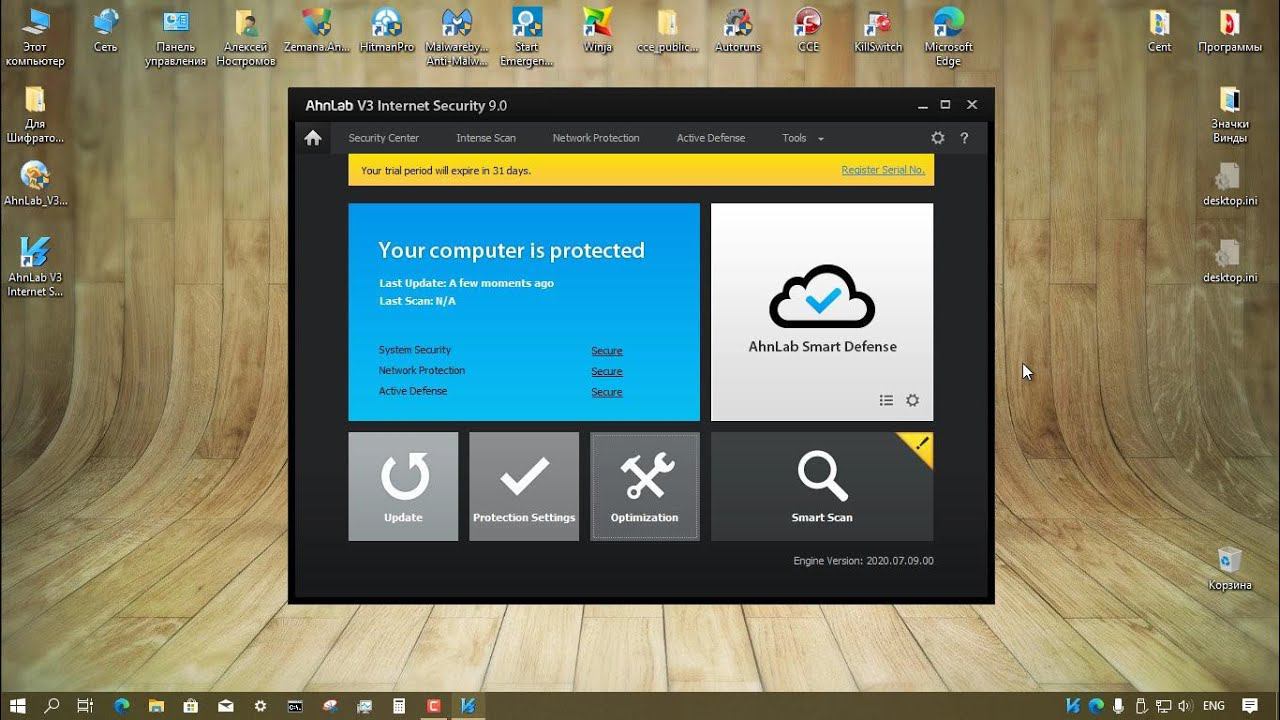Select the 'Программы' desktop icon
Image resolution: width=1280 pixels, height=720 pixels.
pos(1230,32)
